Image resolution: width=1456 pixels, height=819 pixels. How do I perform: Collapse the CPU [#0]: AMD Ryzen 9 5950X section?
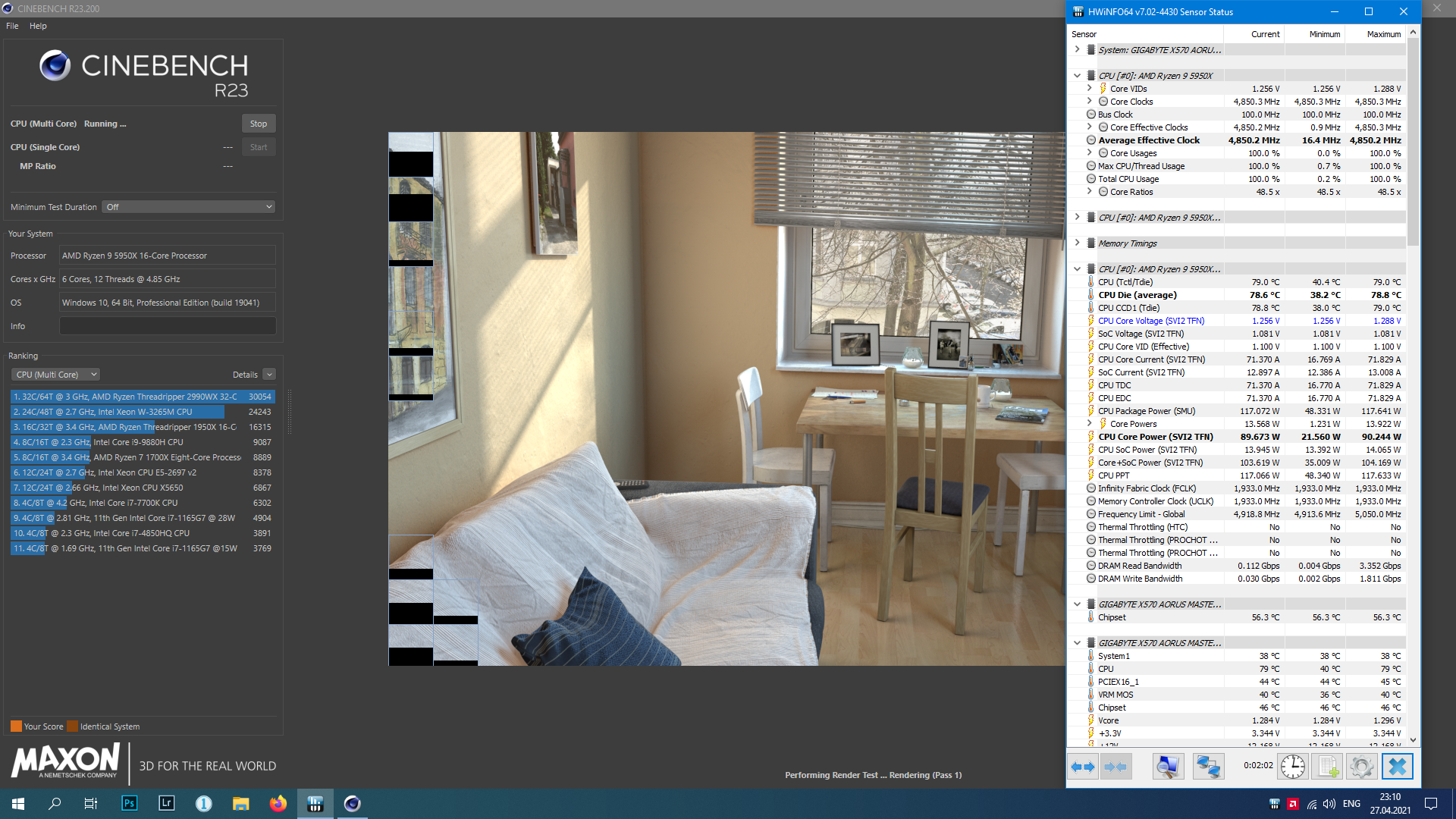point(1077,76)
